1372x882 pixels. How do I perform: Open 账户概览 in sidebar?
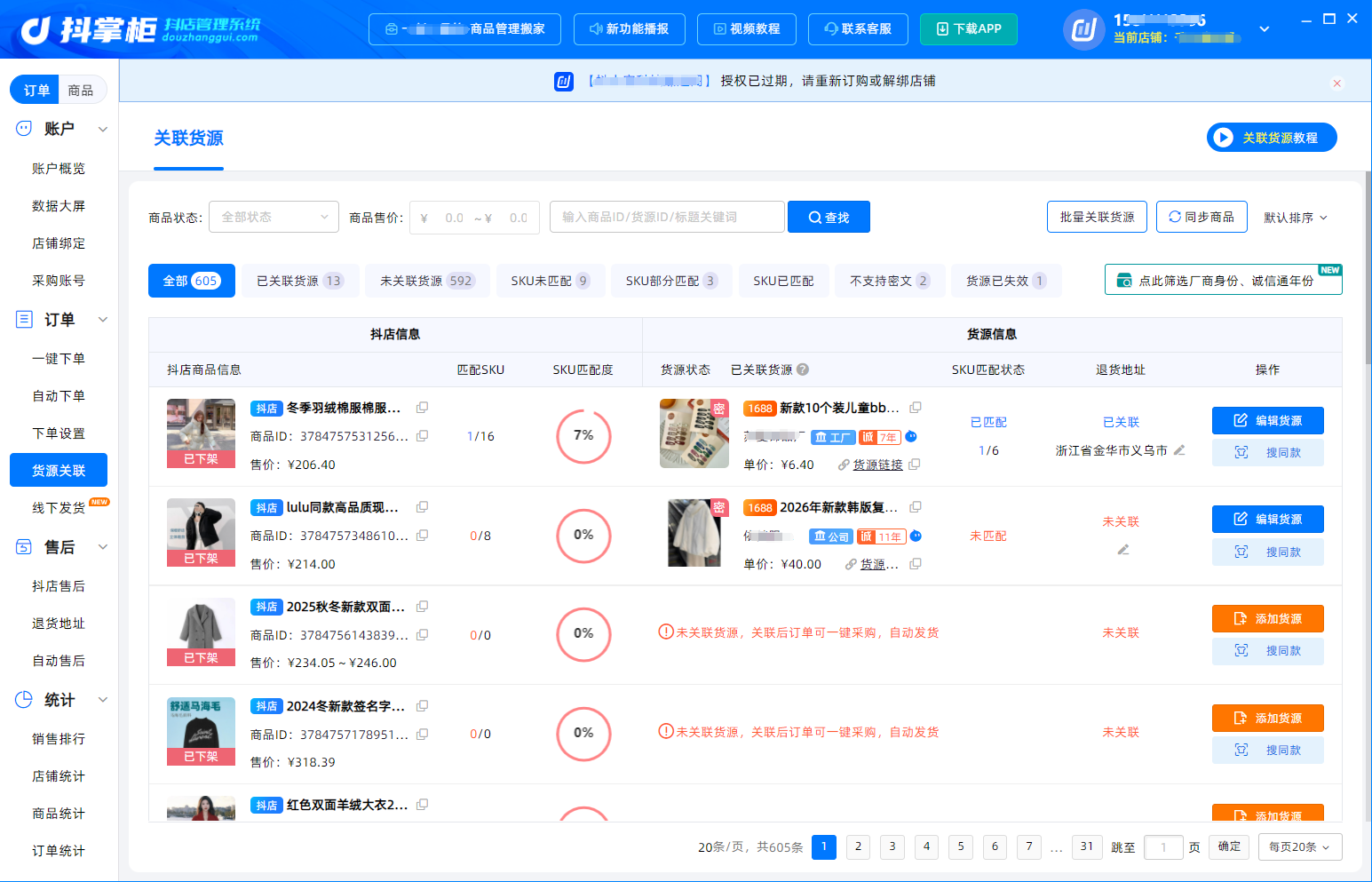pos(59,169)
